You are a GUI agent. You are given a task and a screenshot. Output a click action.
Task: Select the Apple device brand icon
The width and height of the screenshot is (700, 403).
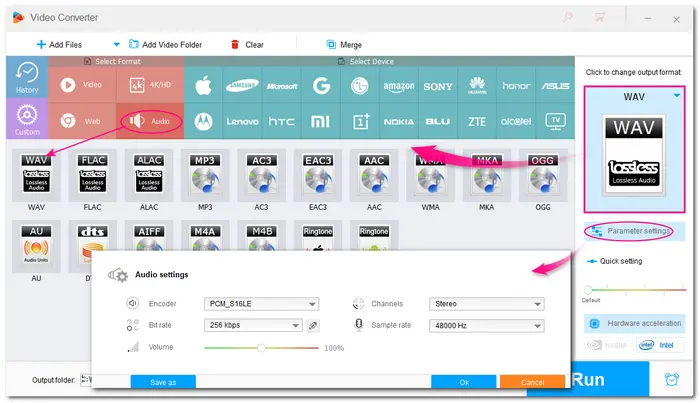tap(203, 86)
